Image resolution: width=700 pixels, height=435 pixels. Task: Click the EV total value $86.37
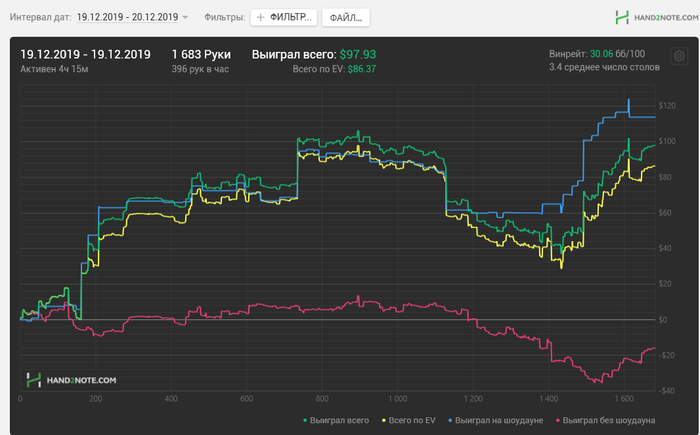coord(362,69)
